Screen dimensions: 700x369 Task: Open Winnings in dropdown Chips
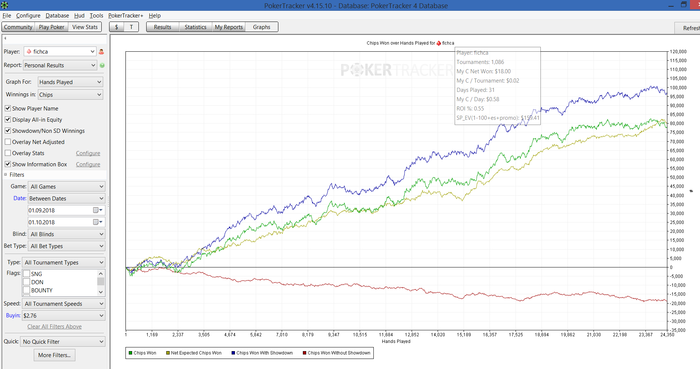pyautogui.click(x=70, y=95)
